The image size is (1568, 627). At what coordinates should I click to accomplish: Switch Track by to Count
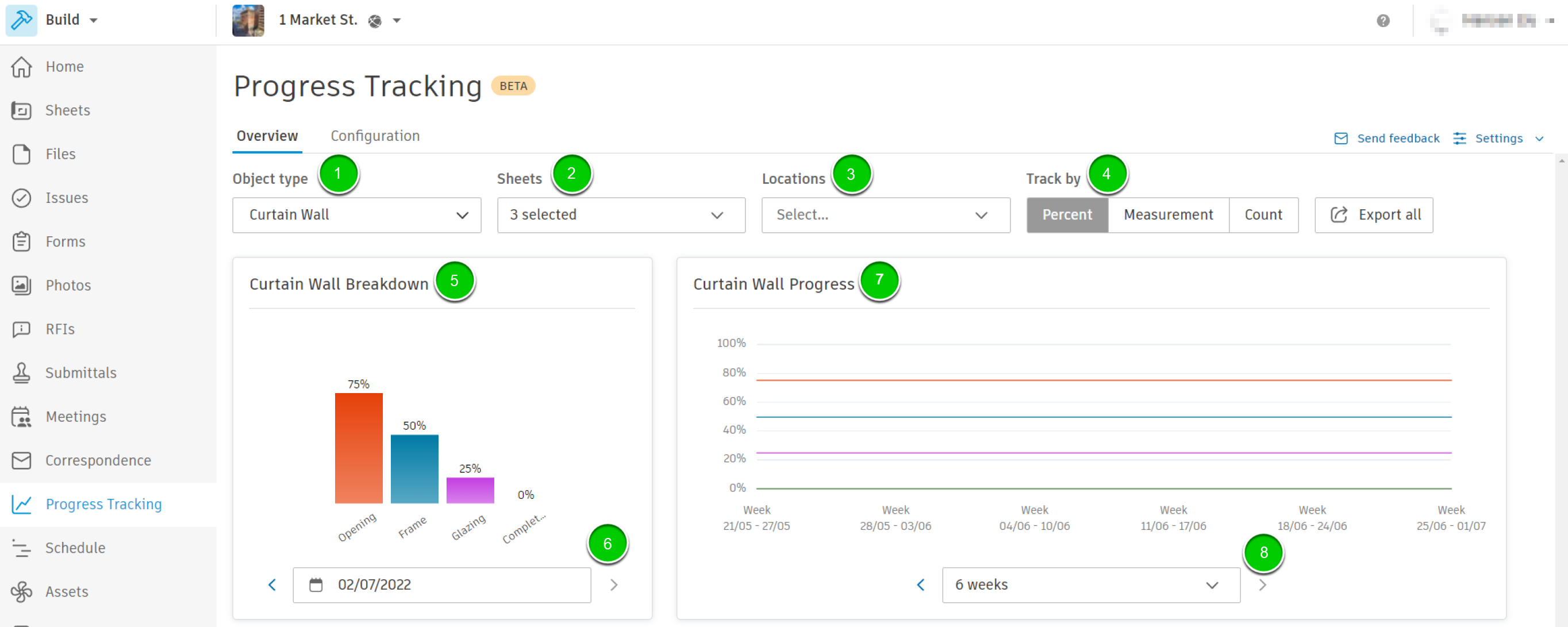coord(1262,215)
